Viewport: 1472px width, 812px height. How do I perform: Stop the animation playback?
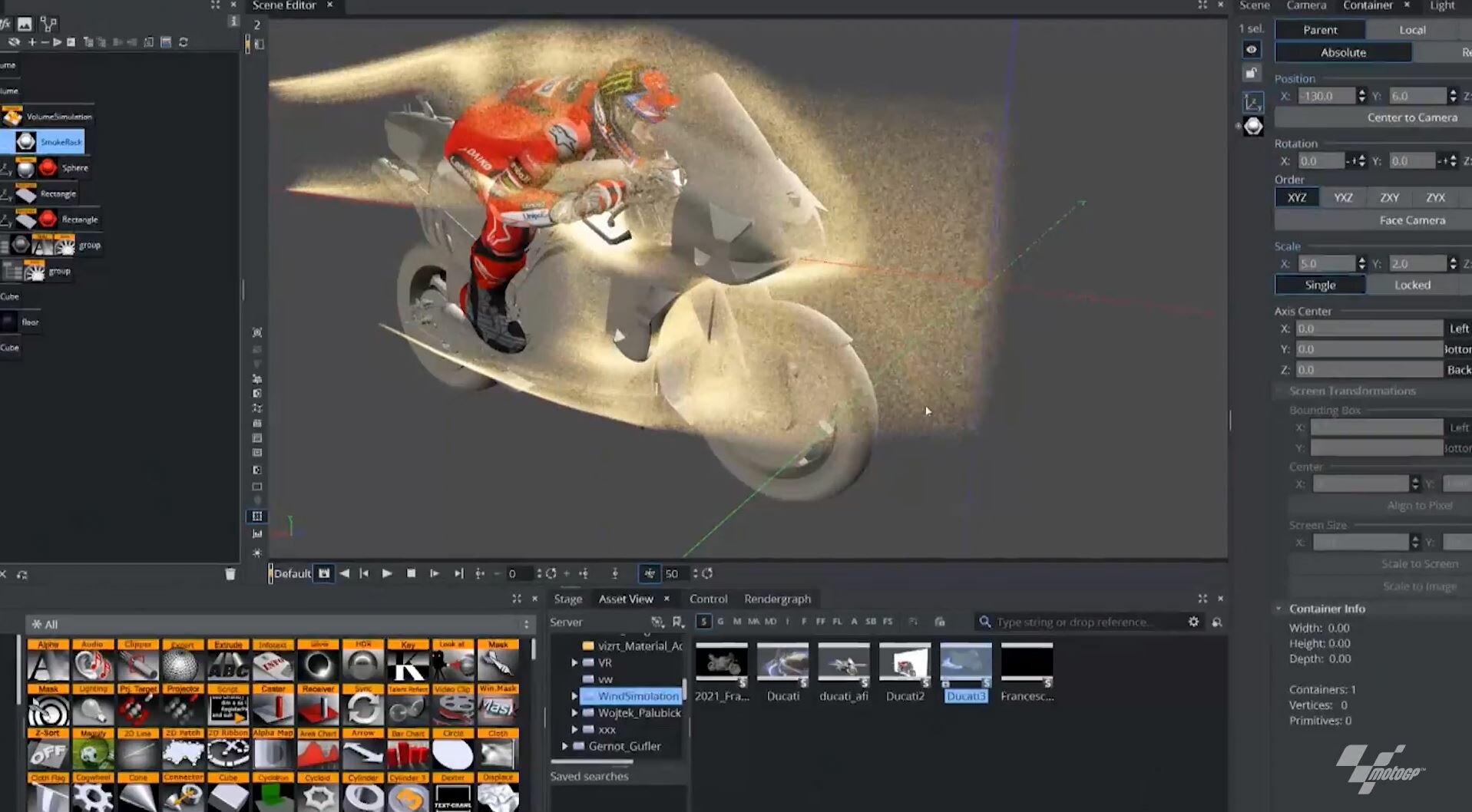[x=411, y=573]
